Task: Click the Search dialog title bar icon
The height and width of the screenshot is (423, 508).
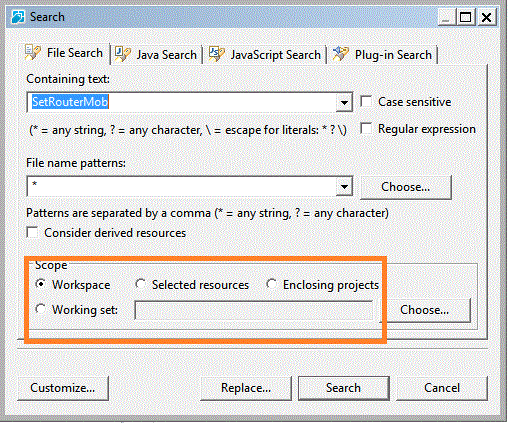Action: coord(18,17)
